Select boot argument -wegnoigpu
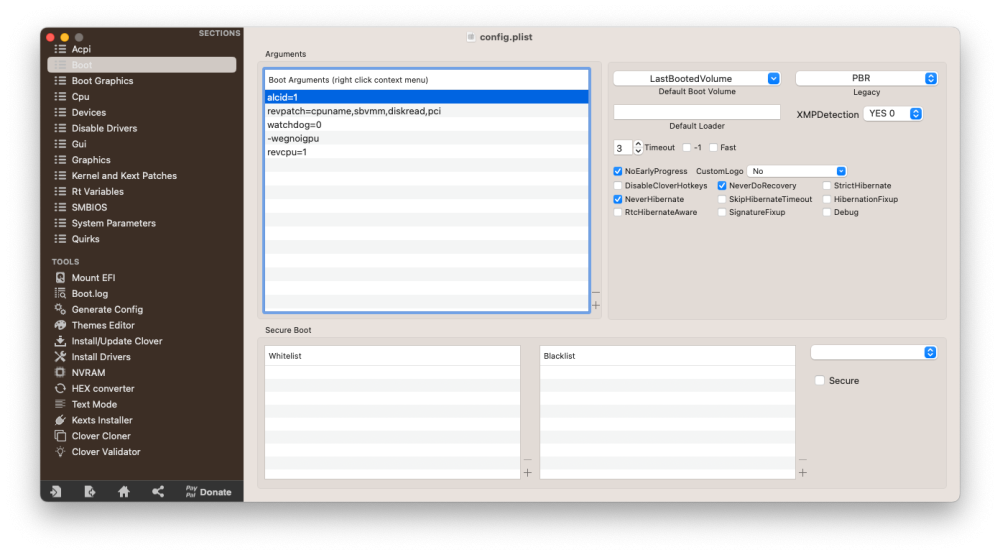 [x=426, y=138]
